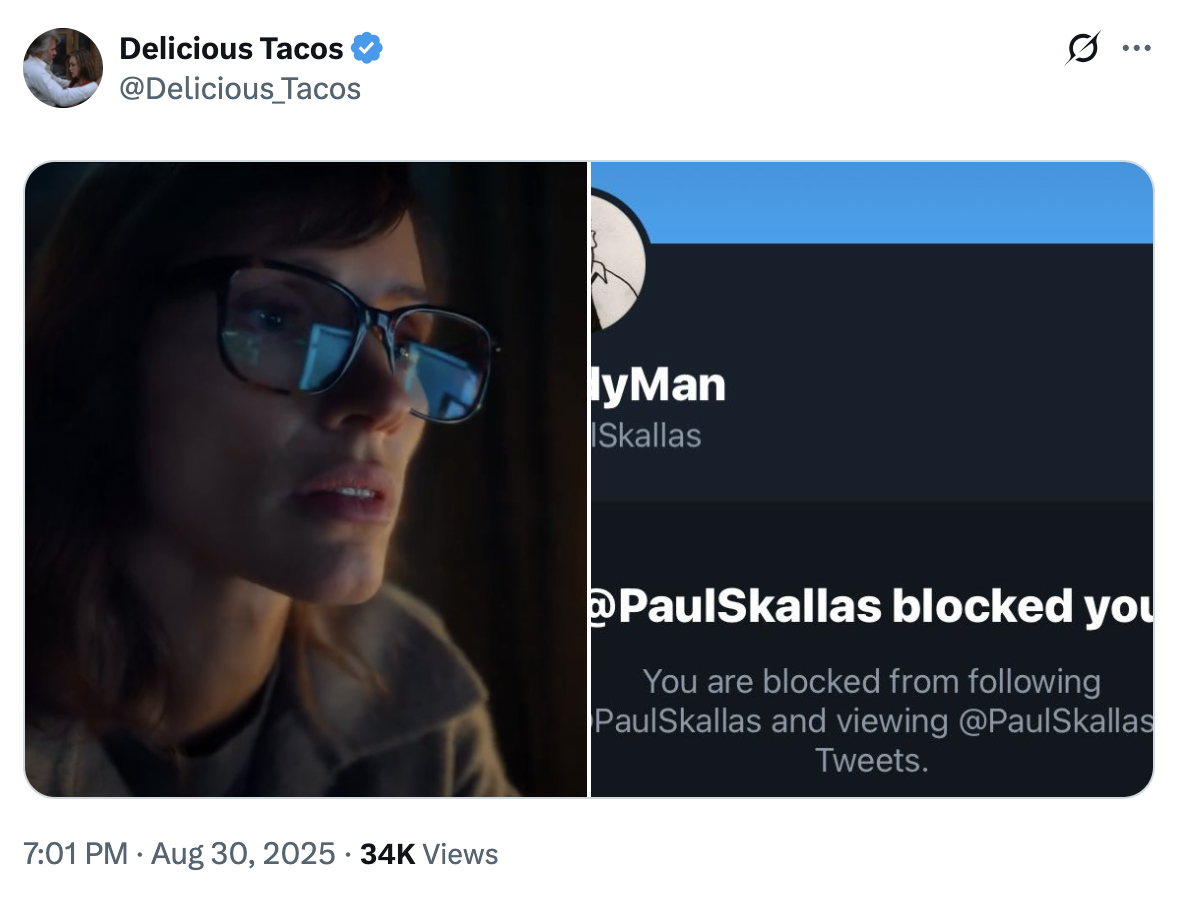1178x904 pixels.
Task: Click the 7:01 PM timestamp
Action: click(x=76, y=854)
